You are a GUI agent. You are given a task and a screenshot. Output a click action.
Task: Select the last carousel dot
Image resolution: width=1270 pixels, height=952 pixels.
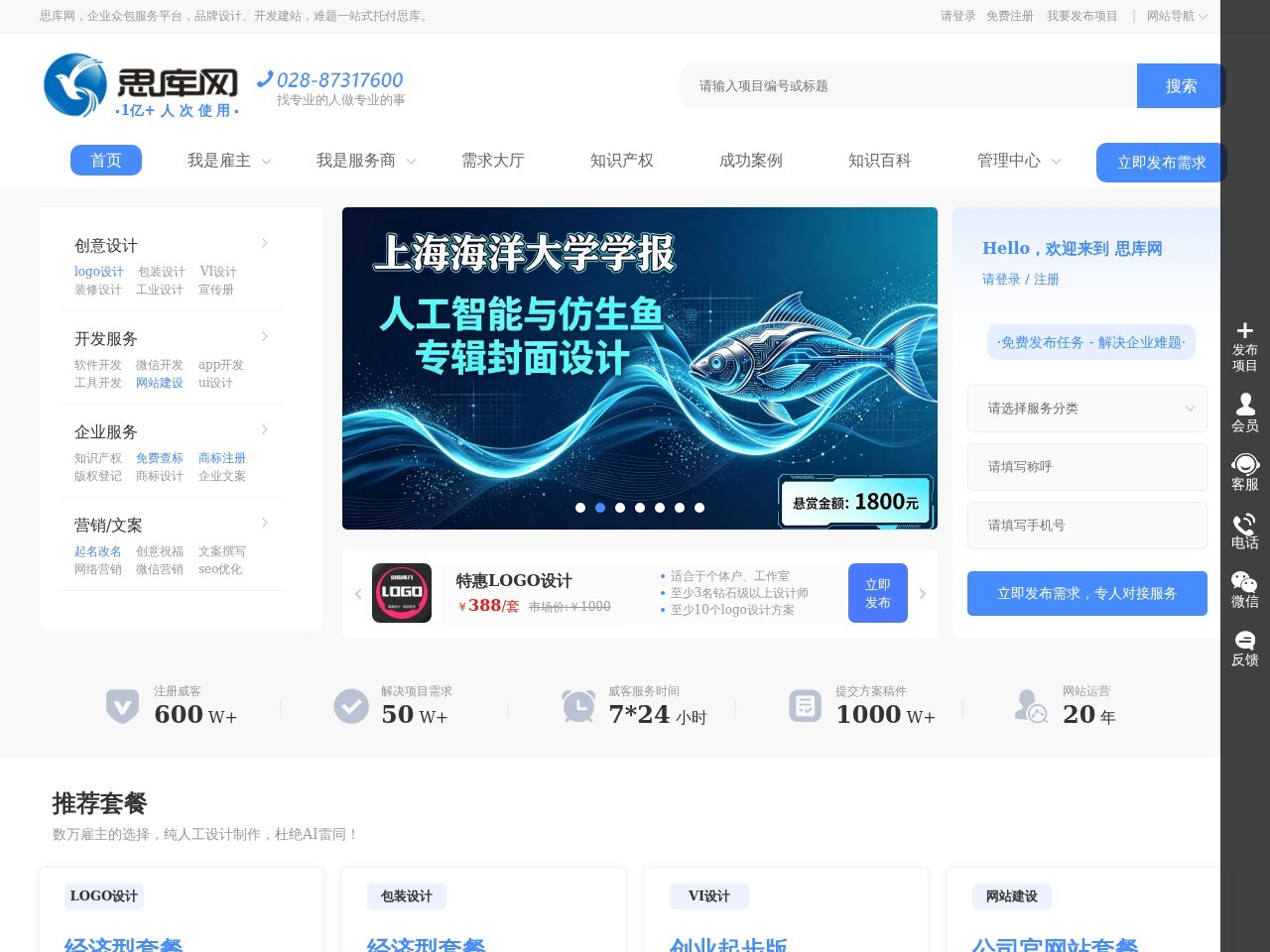699,508
